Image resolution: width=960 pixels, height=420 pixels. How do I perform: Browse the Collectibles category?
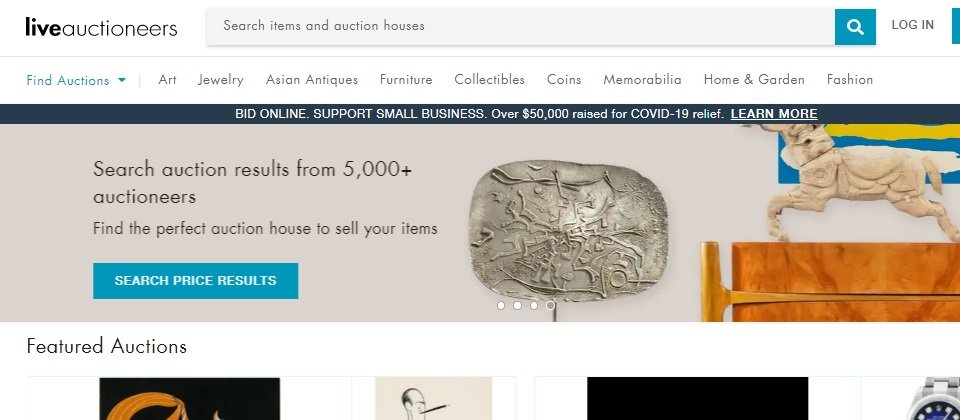(489, 80)
